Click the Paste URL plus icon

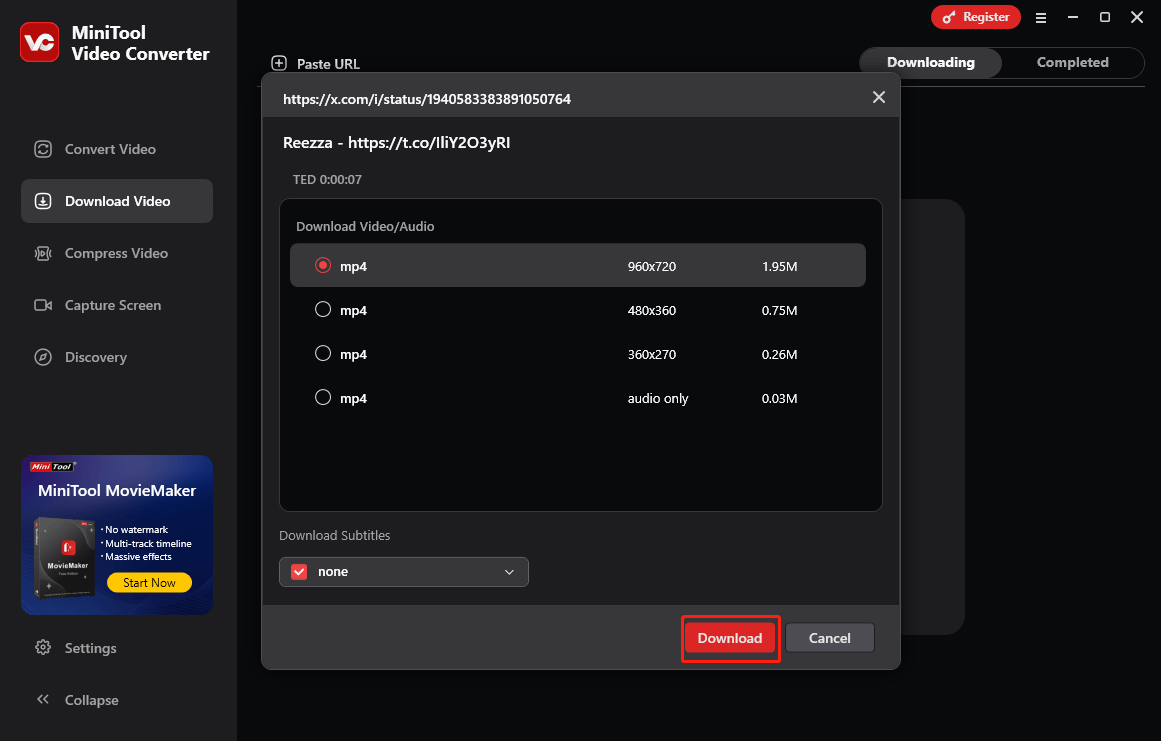(x=279, y=64)
